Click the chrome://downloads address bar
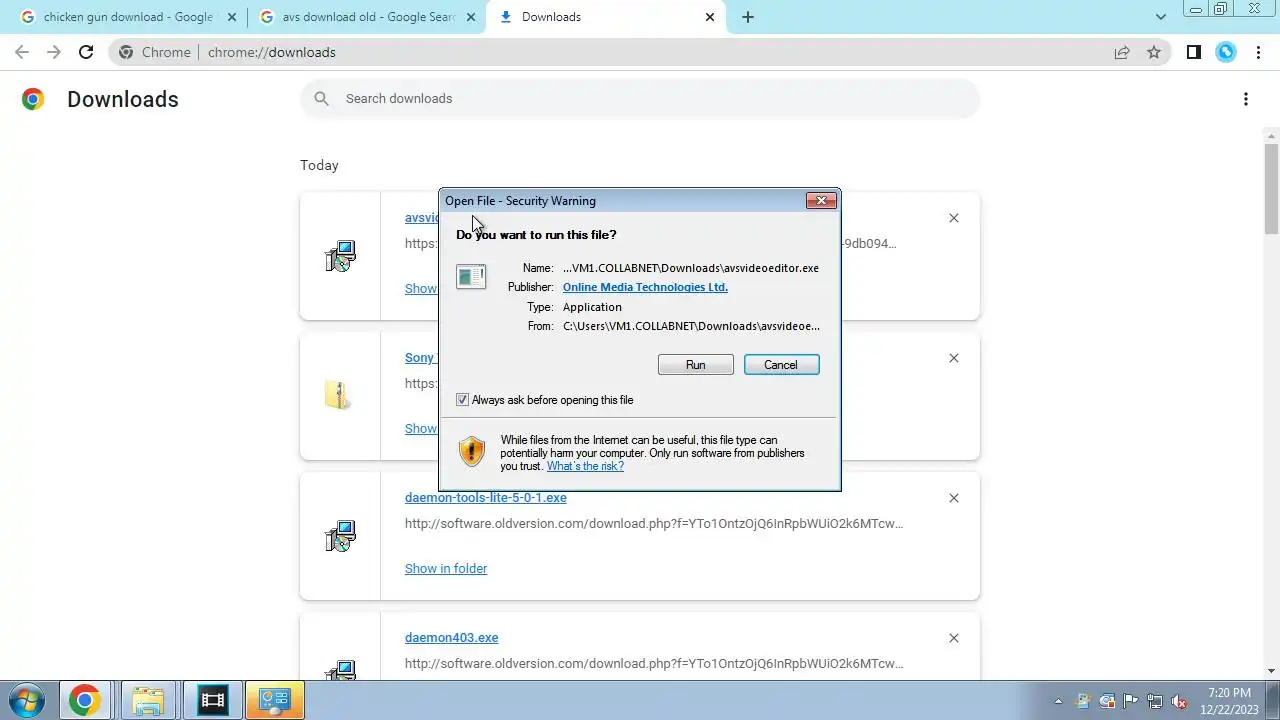This screenshot has width=1280, height=720. pos(640,52)
